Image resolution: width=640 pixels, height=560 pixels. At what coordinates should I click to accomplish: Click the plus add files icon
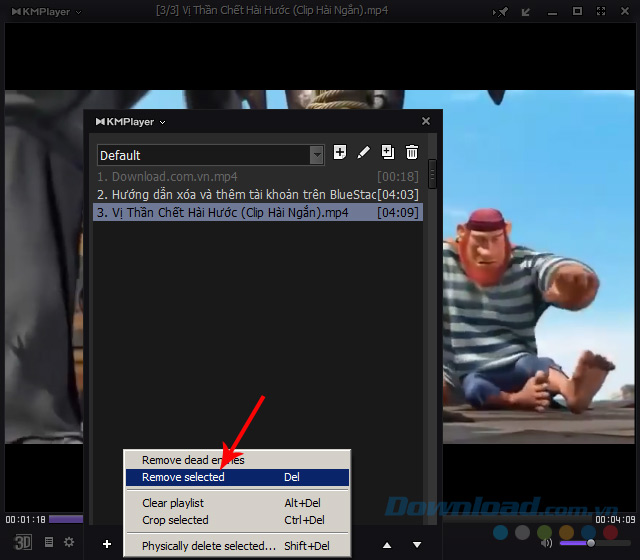(x=106, y=544)
